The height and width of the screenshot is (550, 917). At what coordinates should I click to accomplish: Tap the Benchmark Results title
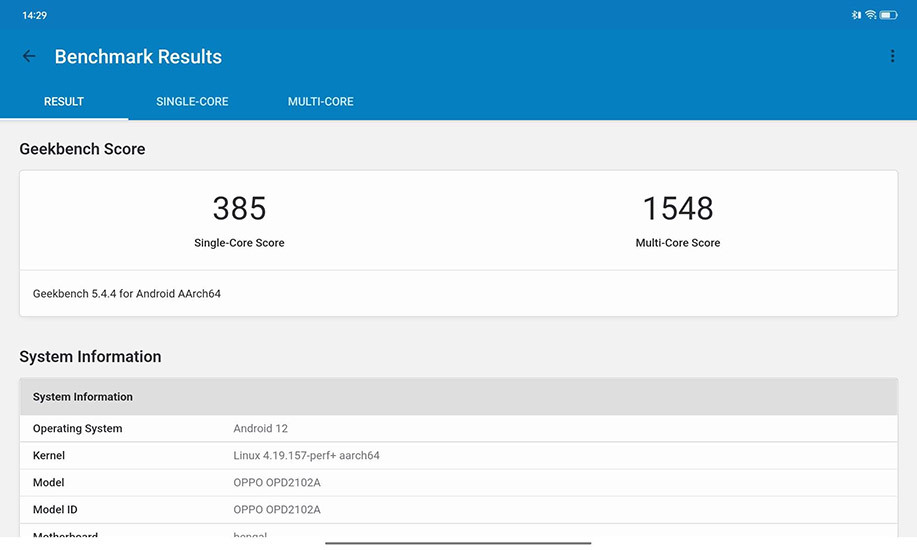(x=138, y=57)
